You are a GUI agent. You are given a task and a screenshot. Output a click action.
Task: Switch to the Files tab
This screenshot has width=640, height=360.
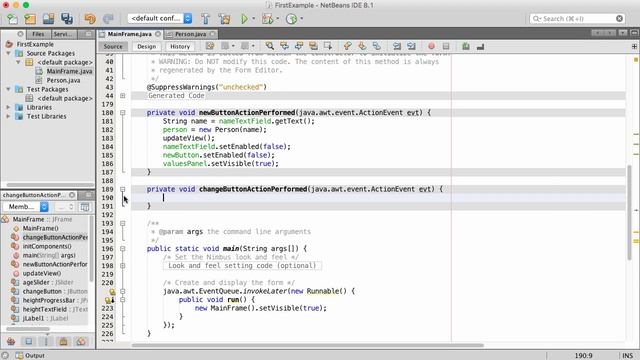(38, 34)
